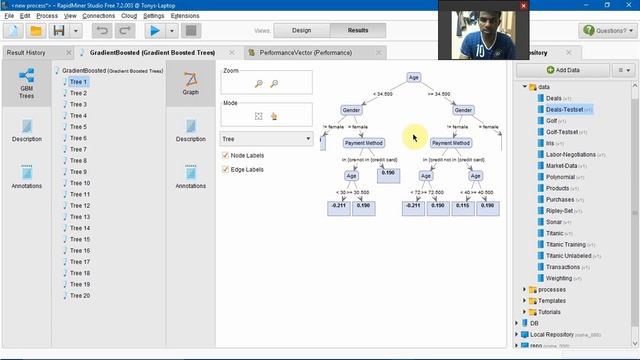This screenshot has width=640, height=360.
Task: Select Tree 1 in the tree list
Action: [x=78, y=82]
